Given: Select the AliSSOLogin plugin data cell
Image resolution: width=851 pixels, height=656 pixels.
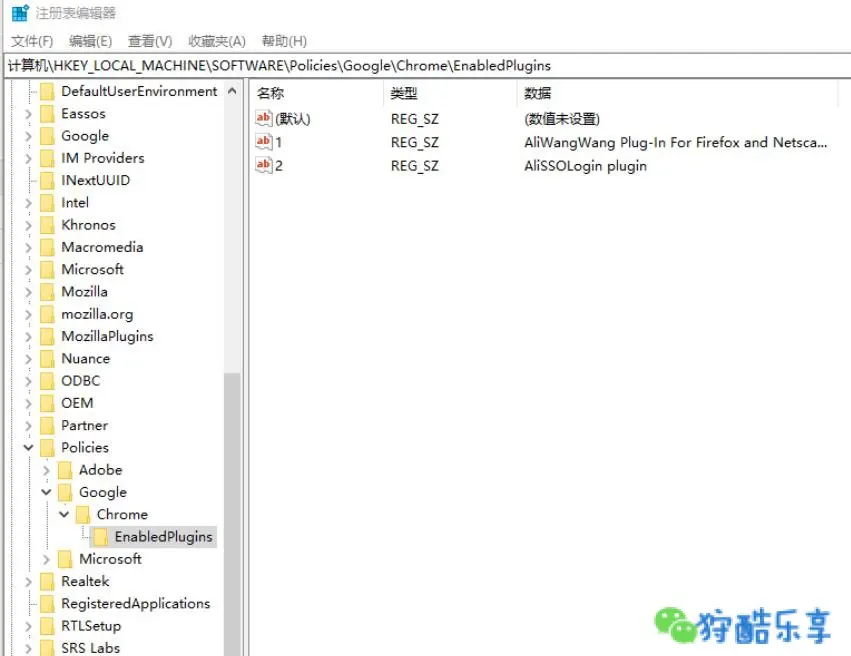Looking at the screenshot, I should 586,165.
